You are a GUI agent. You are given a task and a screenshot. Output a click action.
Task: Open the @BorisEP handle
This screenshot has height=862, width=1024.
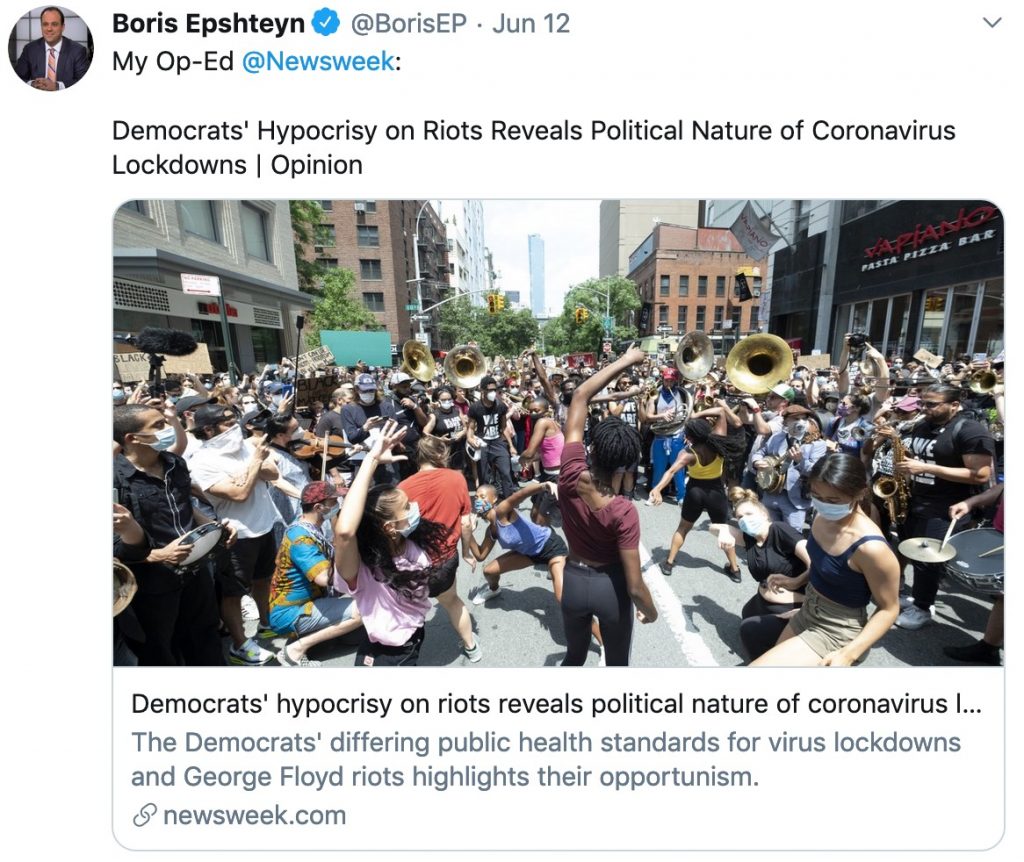pyautogui.click(x=409, y=24)
